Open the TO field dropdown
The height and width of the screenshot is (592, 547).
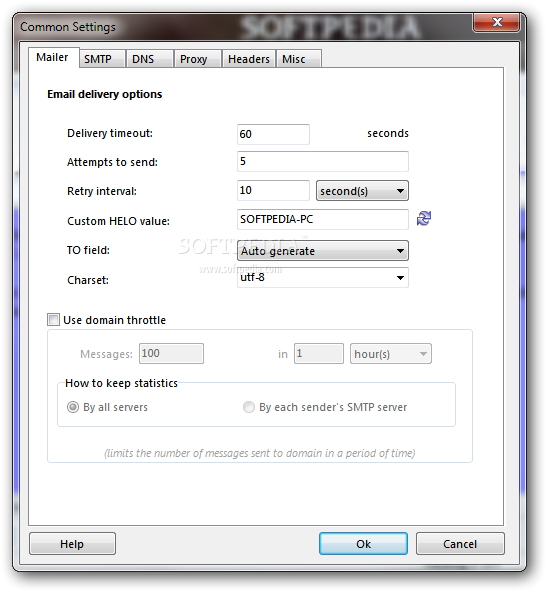(323, 251)
